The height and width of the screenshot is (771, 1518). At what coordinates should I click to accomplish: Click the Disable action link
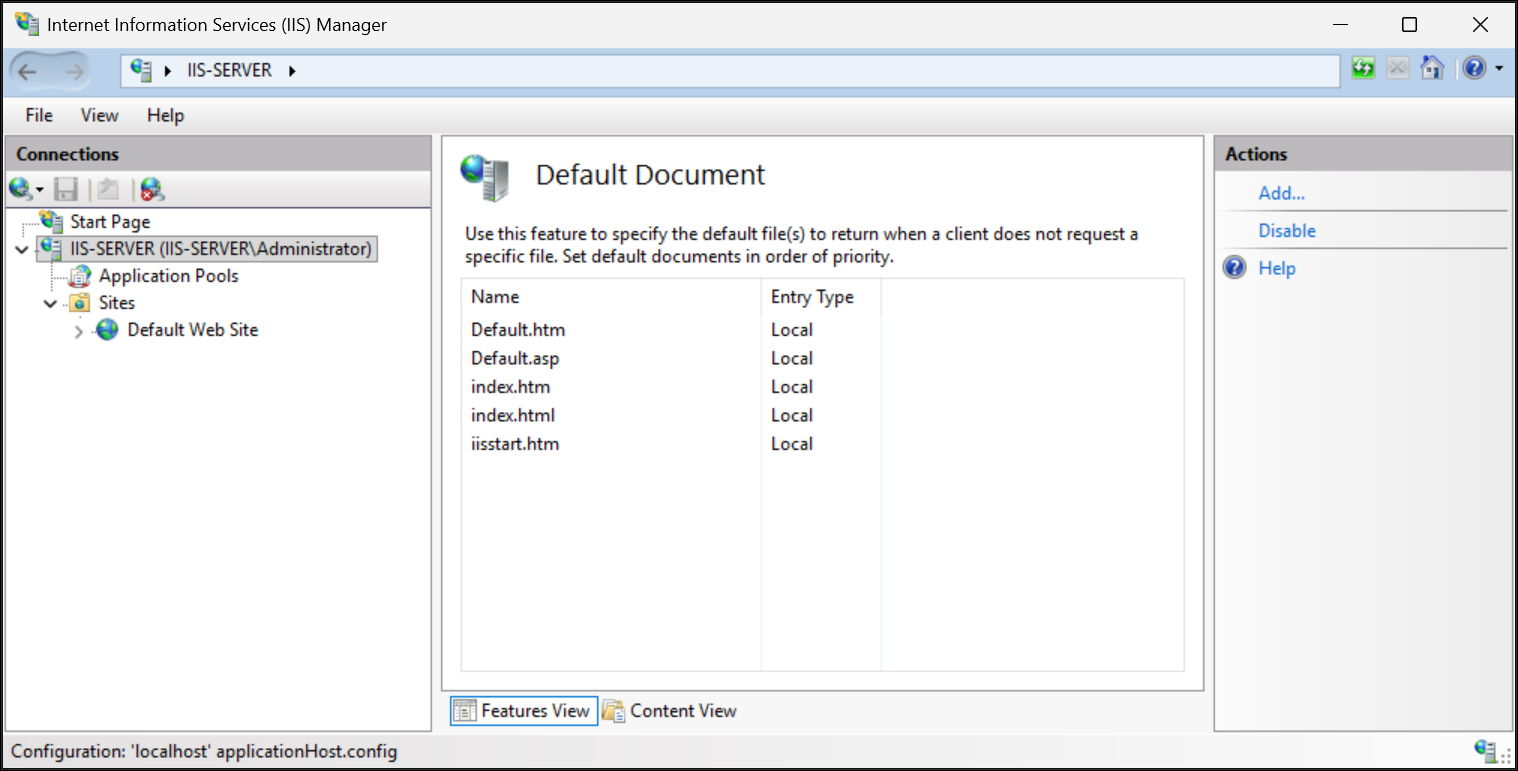coord(1287,231)
